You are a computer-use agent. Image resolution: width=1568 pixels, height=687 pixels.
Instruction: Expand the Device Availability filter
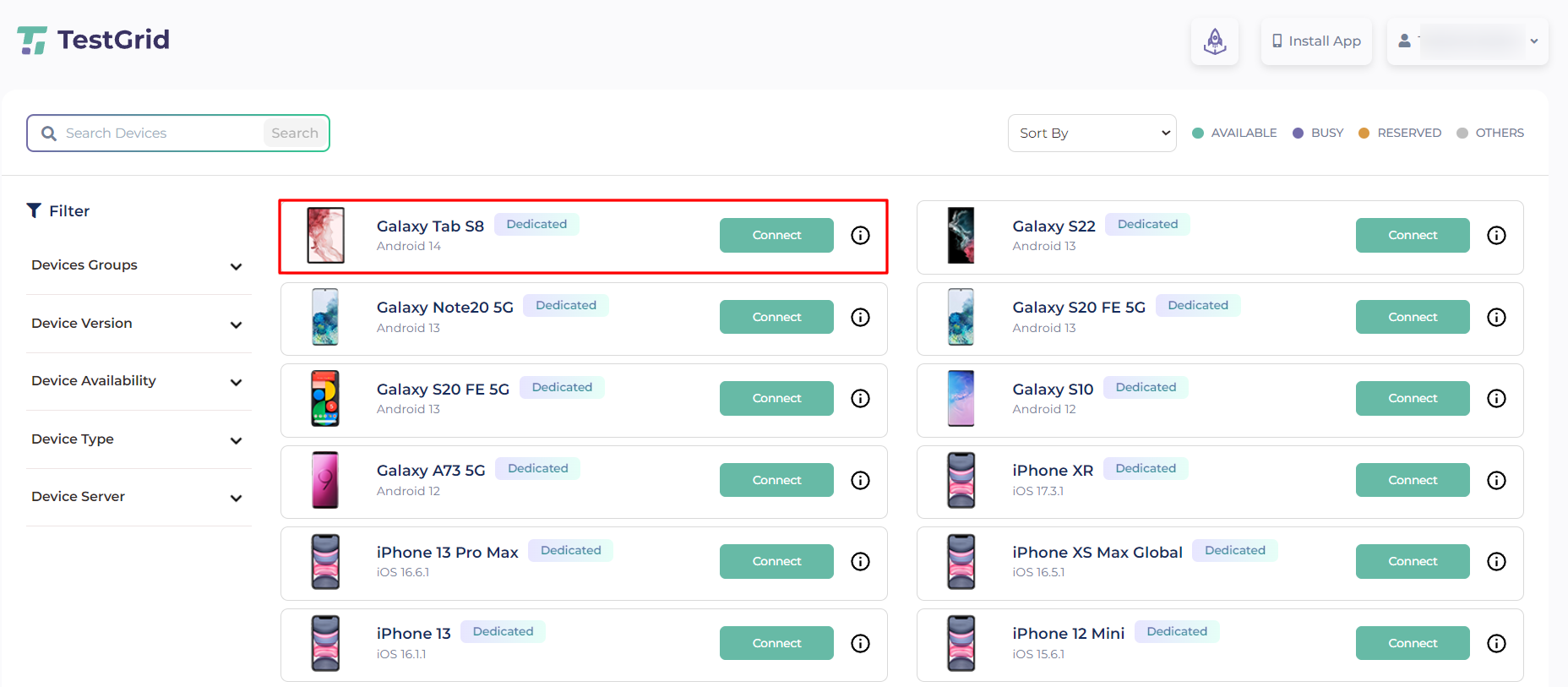tap(138, 381)
